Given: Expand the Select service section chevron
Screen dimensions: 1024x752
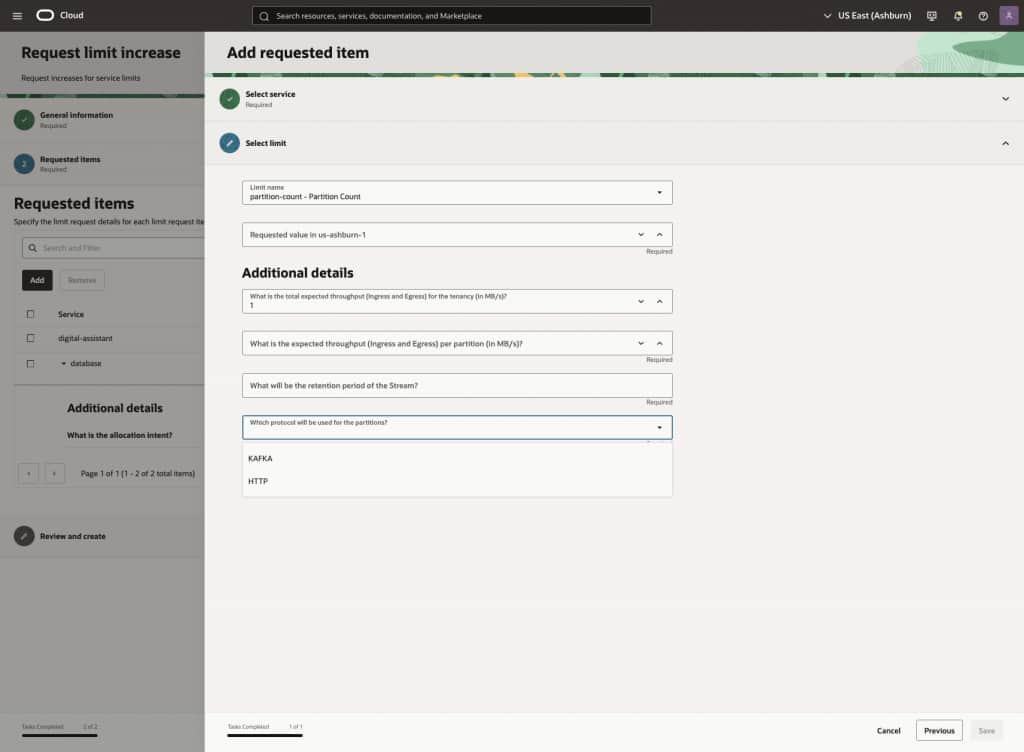Looking at the screenshot, I should click(1005, 99).
